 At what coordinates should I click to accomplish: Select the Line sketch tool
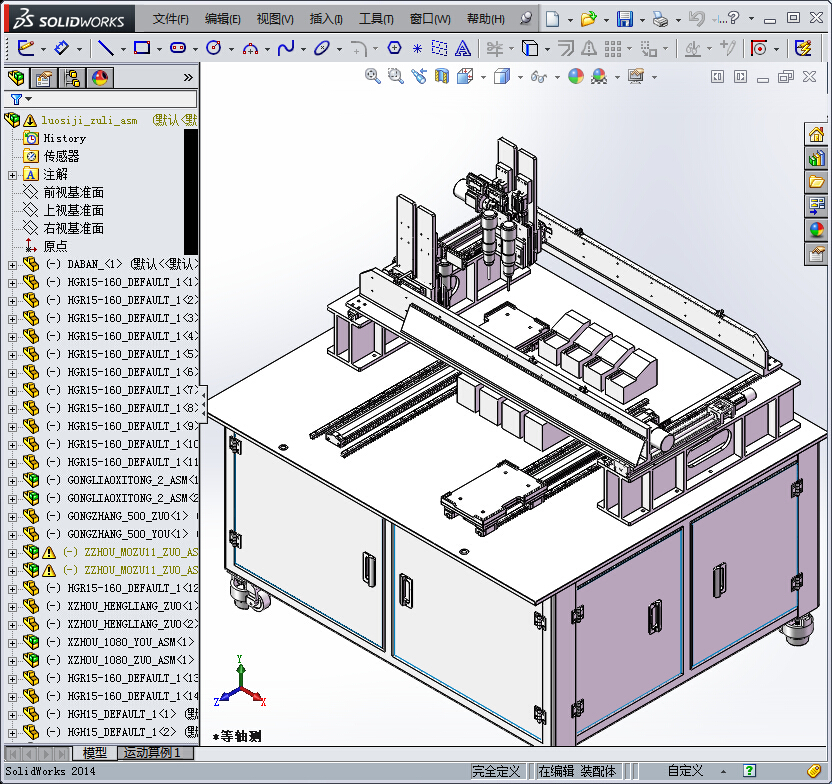tap(106, 48)
